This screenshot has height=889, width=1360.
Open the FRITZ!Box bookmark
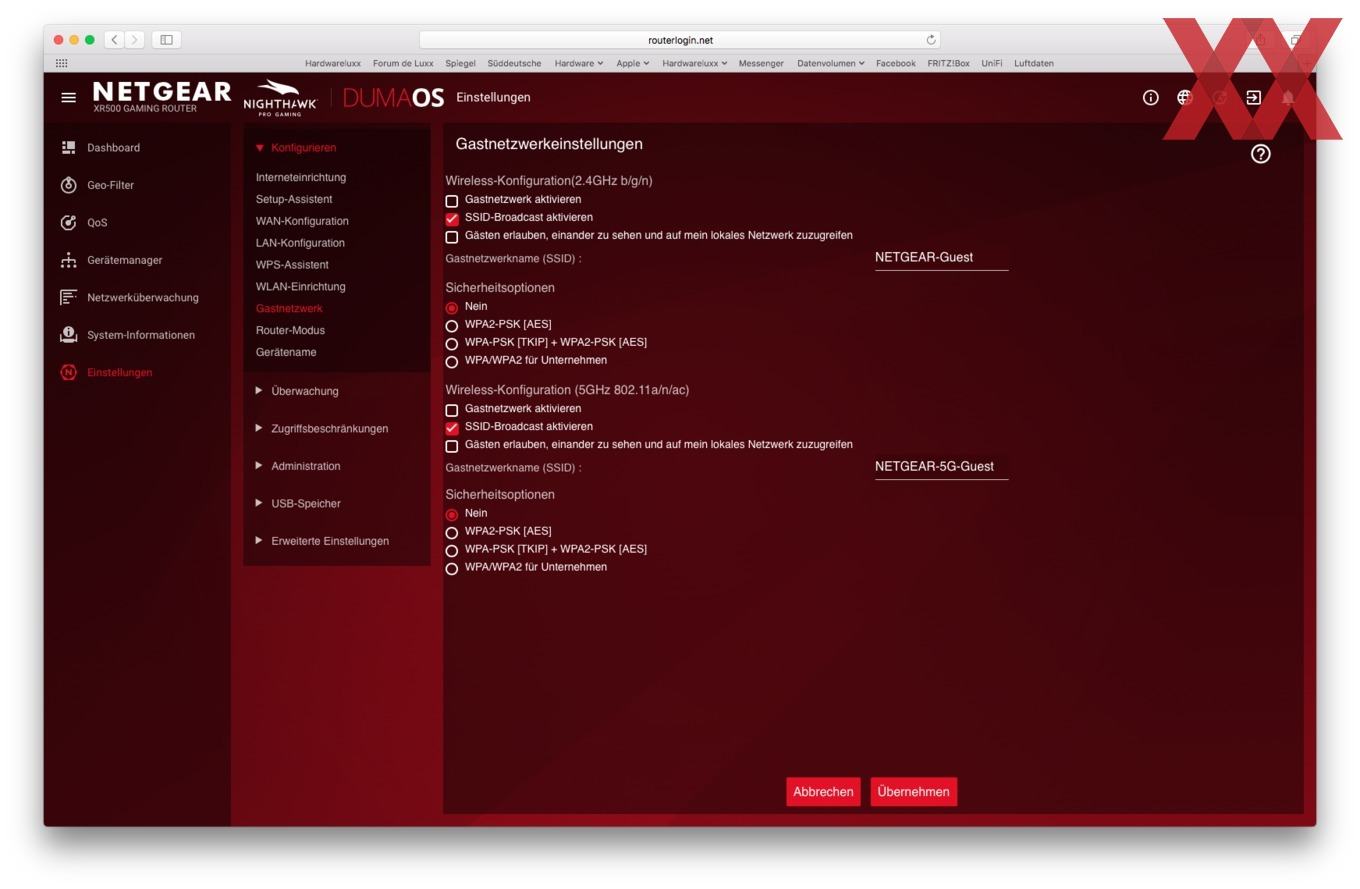(x=948, y=63)
